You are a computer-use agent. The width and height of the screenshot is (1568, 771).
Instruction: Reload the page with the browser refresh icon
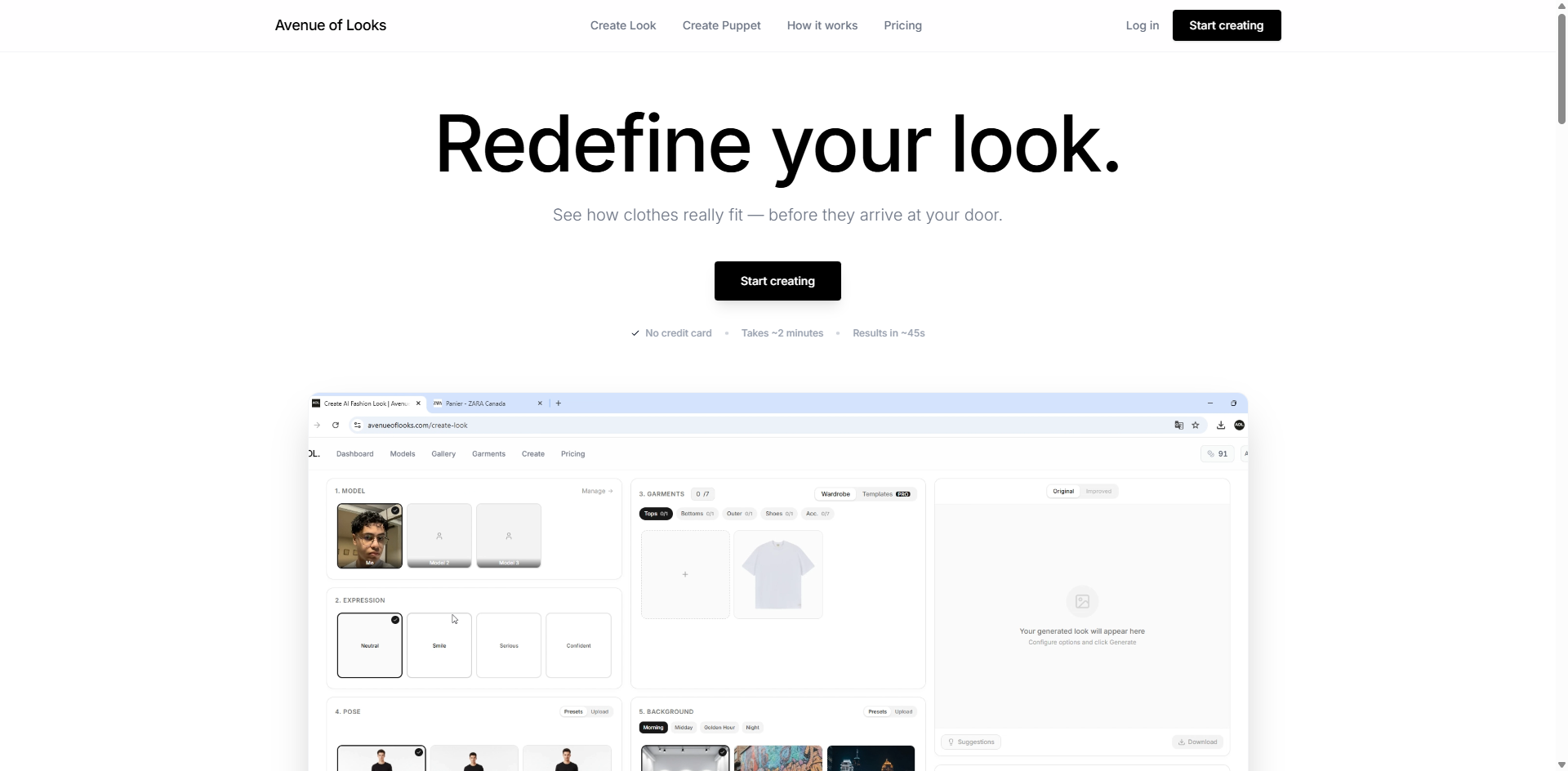pos(335,425)
